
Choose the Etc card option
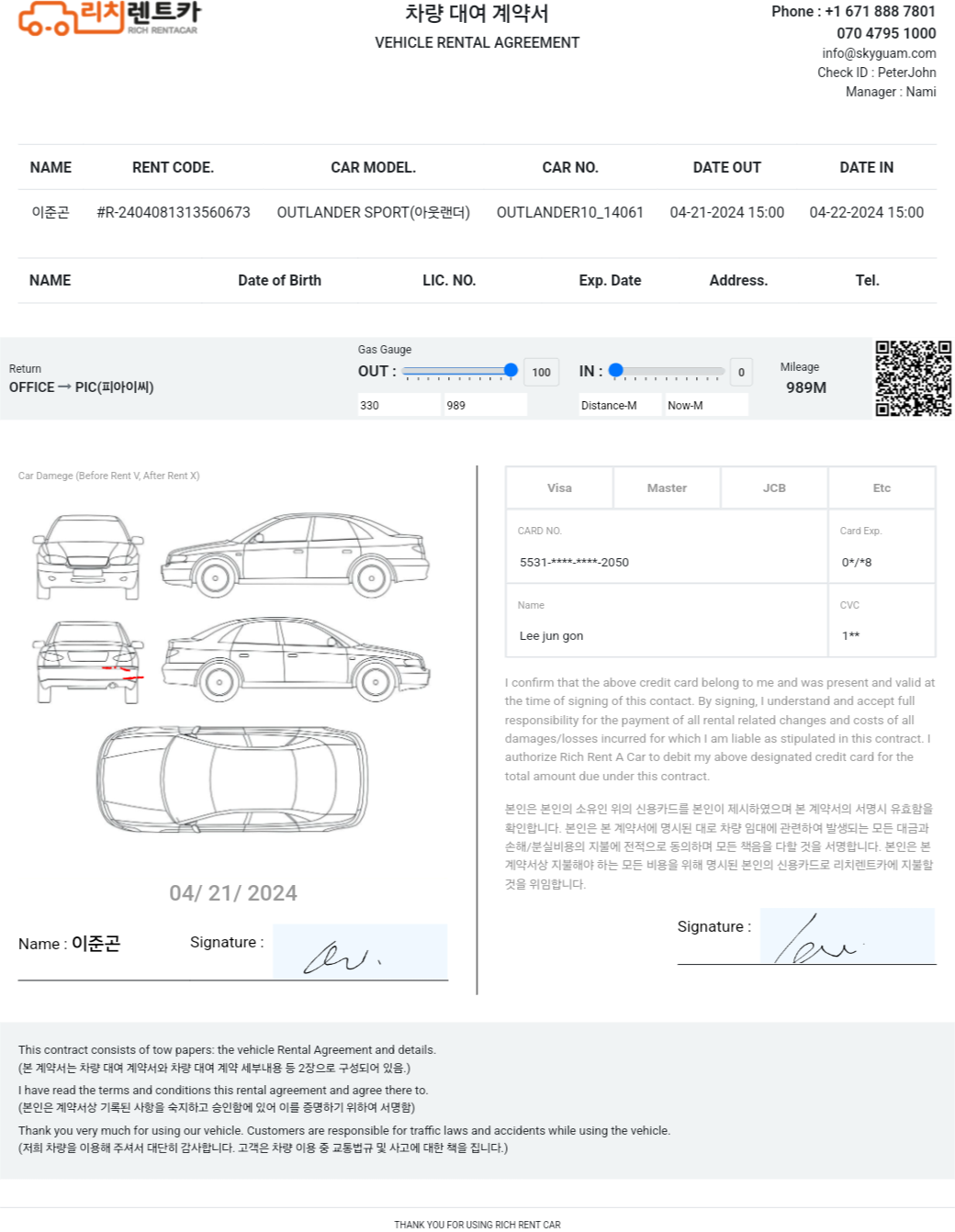[882, 487]
